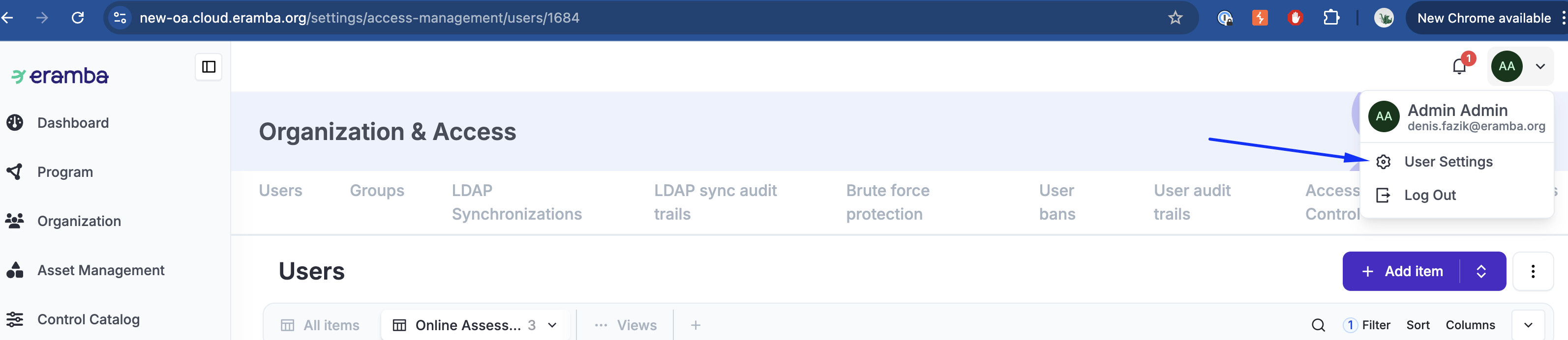The image size is (1568, 340).
Task: Click the search icon in the Users table
Action: click(x=1318, y=325)
